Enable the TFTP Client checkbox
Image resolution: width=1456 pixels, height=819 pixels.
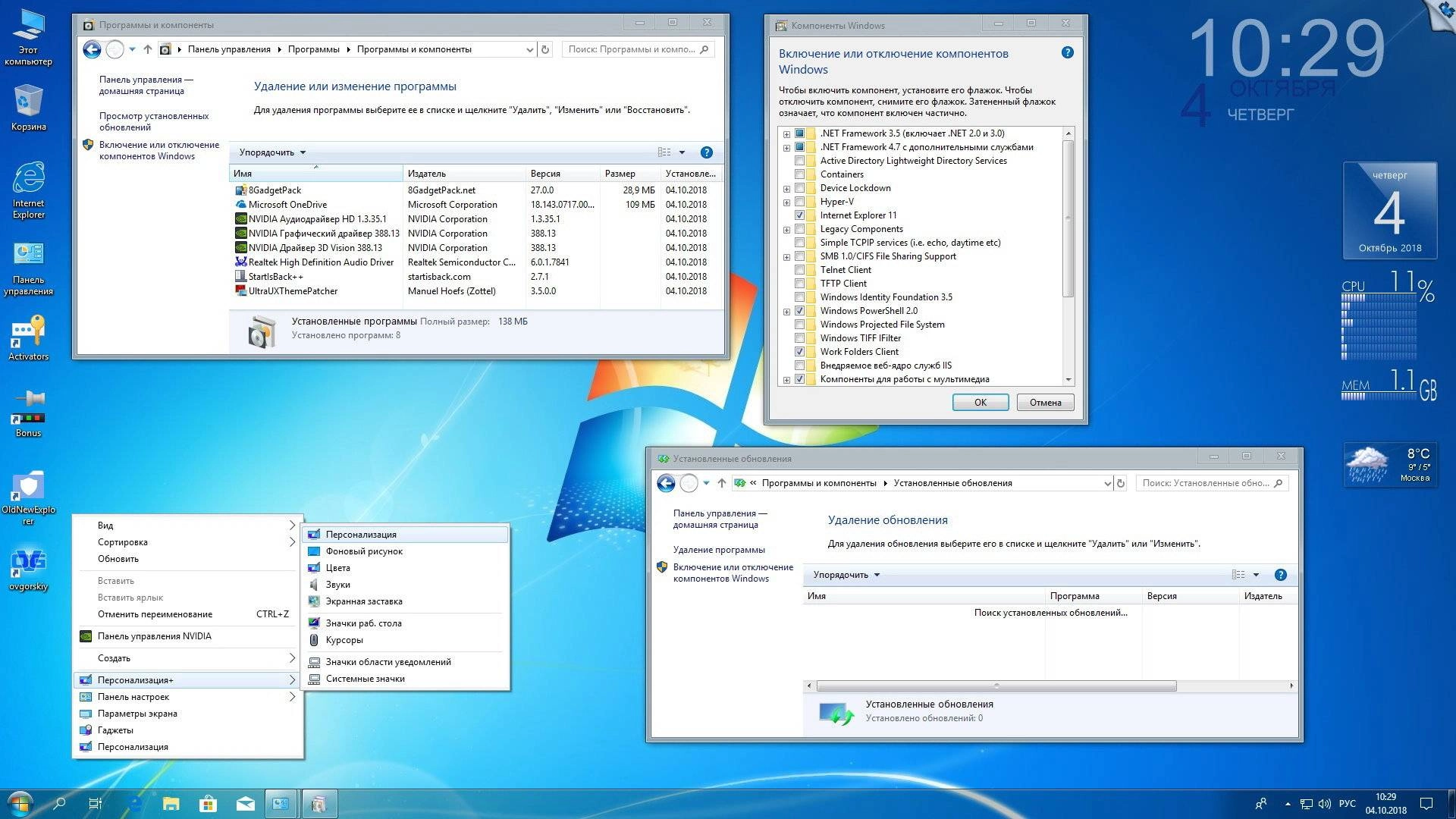[x=799, y=284]
